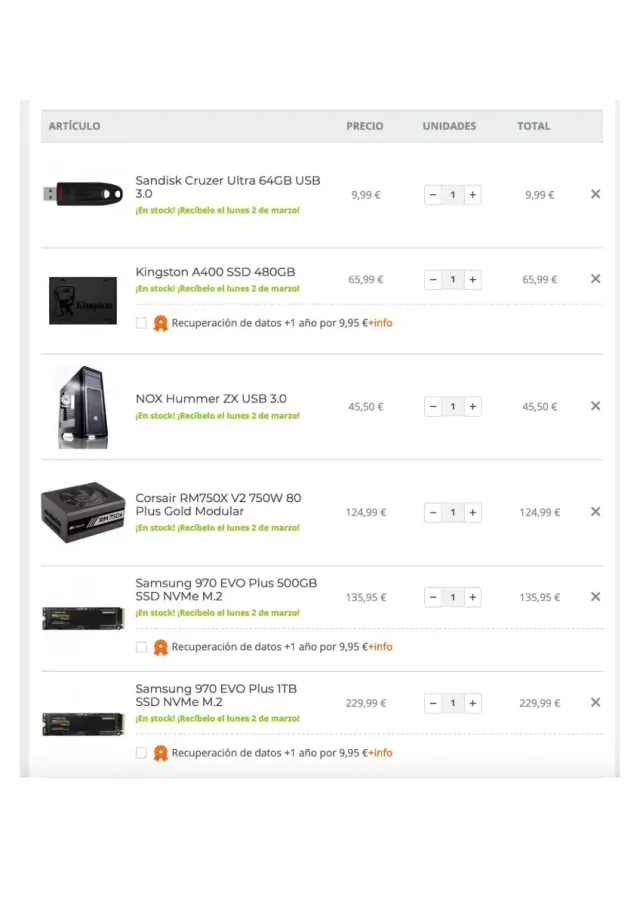Open Corsair RM750X V2 product link

(x=218, y=504)
